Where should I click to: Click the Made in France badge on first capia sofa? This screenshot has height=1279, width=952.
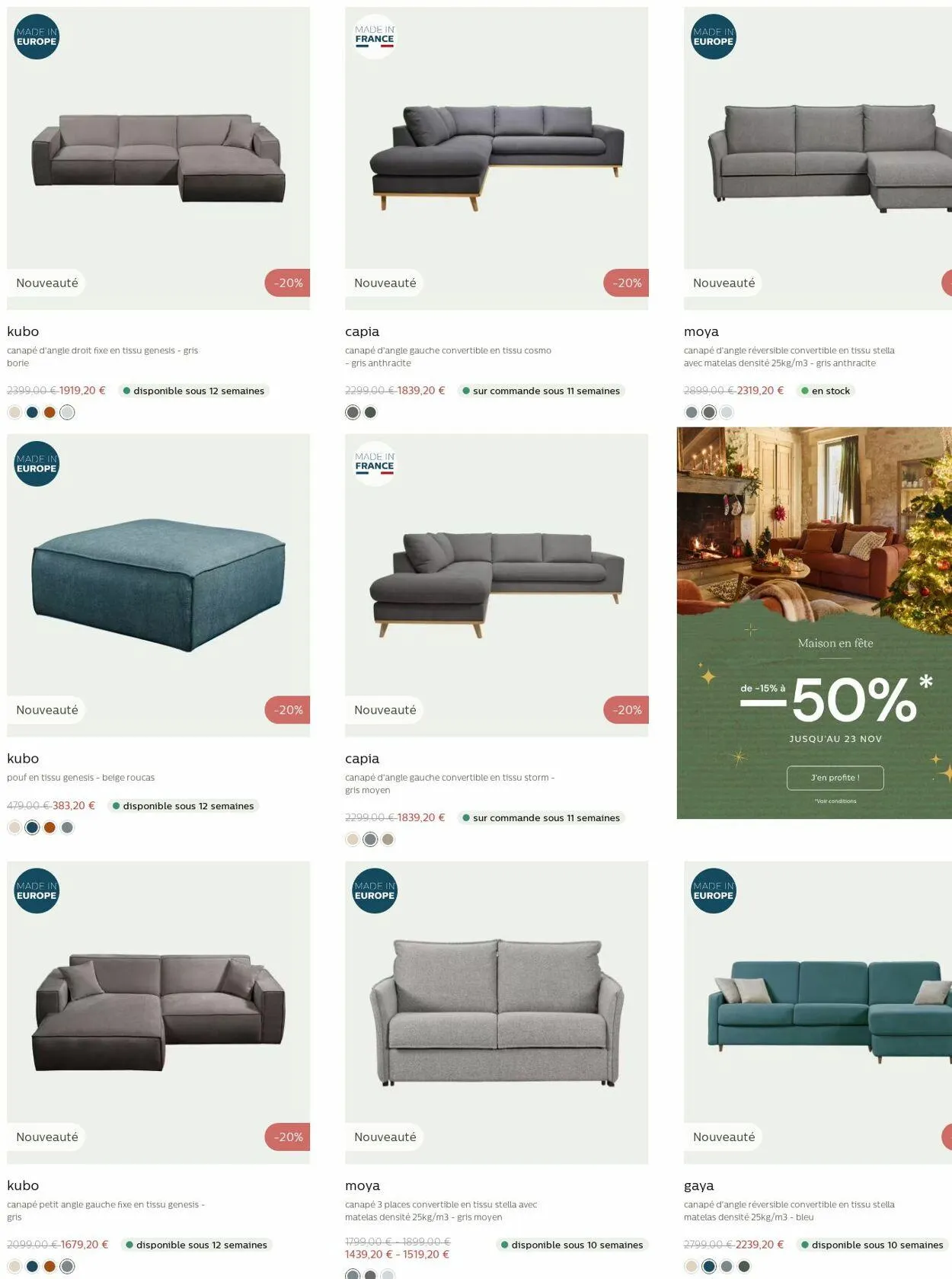pos(375,37)
